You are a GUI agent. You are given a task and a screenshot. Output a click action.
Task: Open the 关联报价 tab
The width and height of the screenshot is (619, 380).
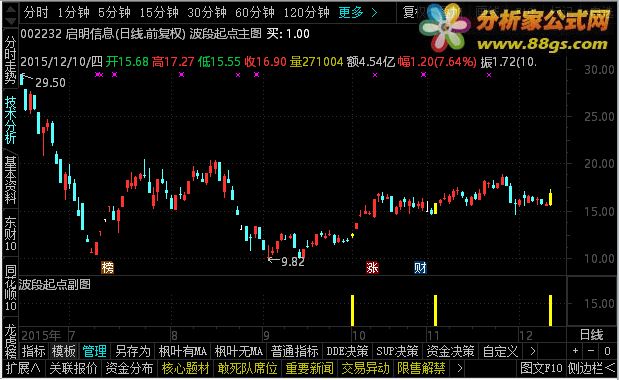pyautogui.click(x=73, y=368)
